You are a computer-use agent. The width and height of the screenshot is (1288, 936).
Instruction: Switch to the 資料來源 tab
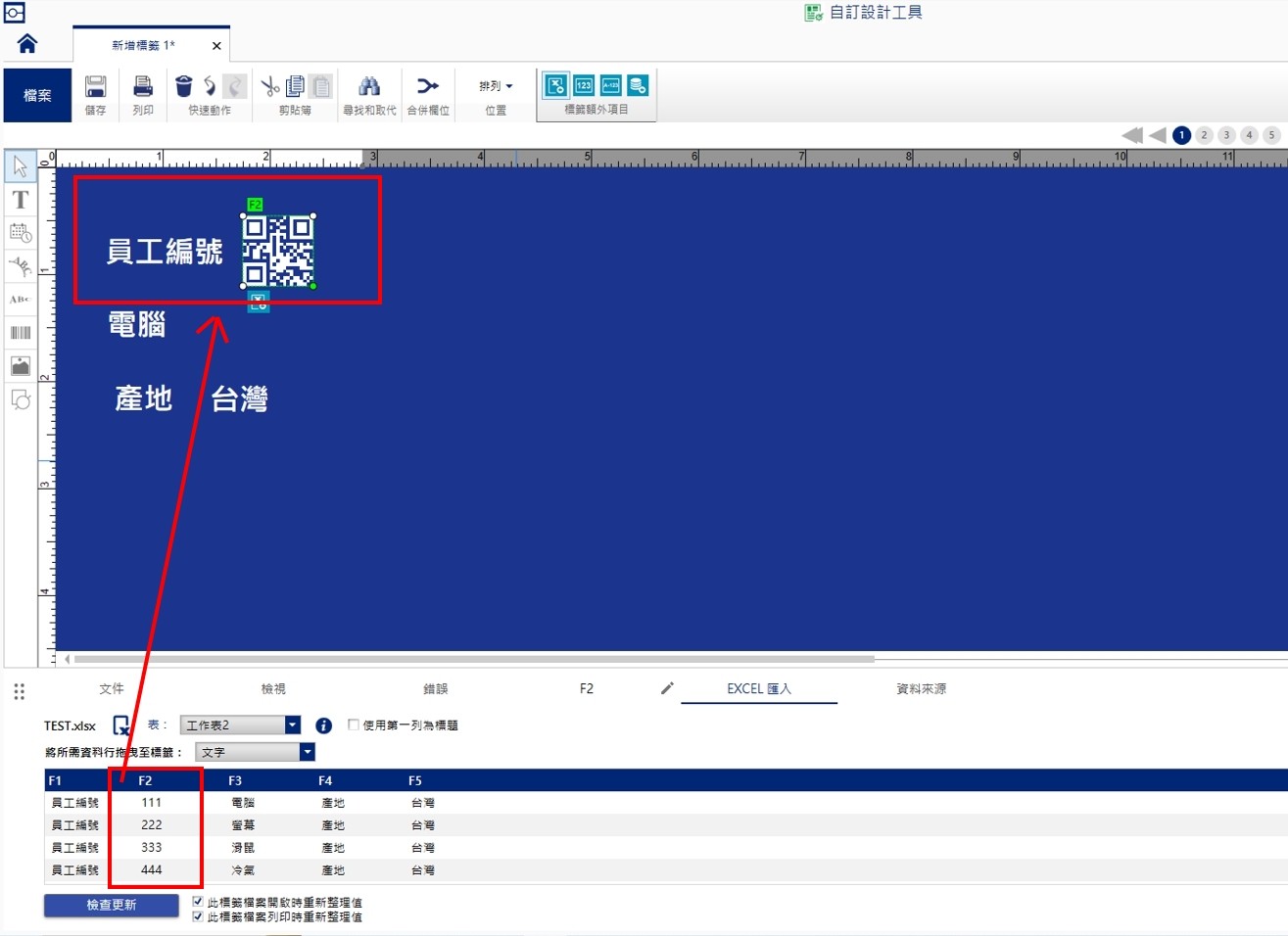click(x=922, y=688)
